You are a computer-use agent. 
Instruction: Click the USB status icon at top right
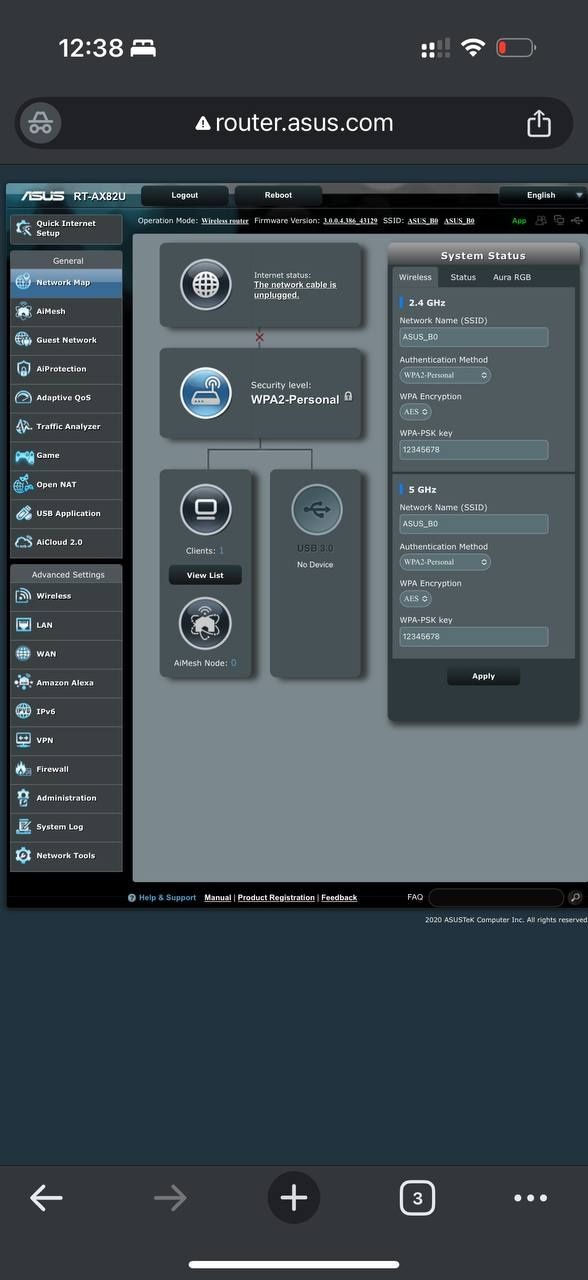click(x=576, y=220)
